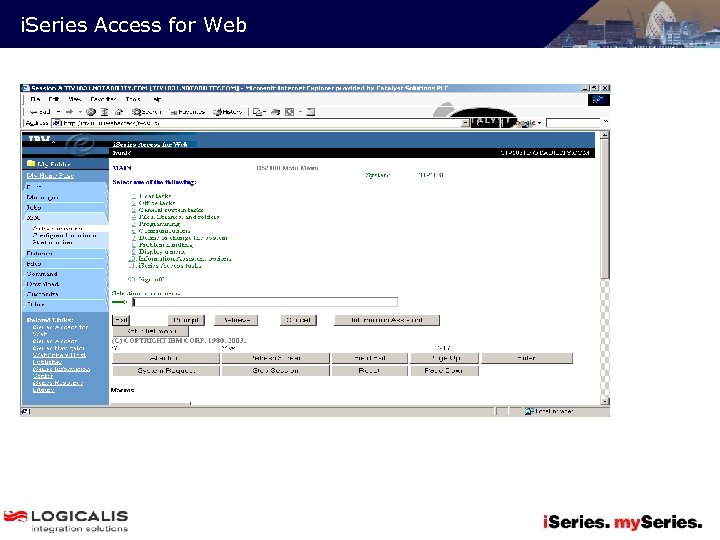The width and height of the screenshot is (720, 540).
Task: Click the Print toolbar icon
Action: click(x=276, y=112)
